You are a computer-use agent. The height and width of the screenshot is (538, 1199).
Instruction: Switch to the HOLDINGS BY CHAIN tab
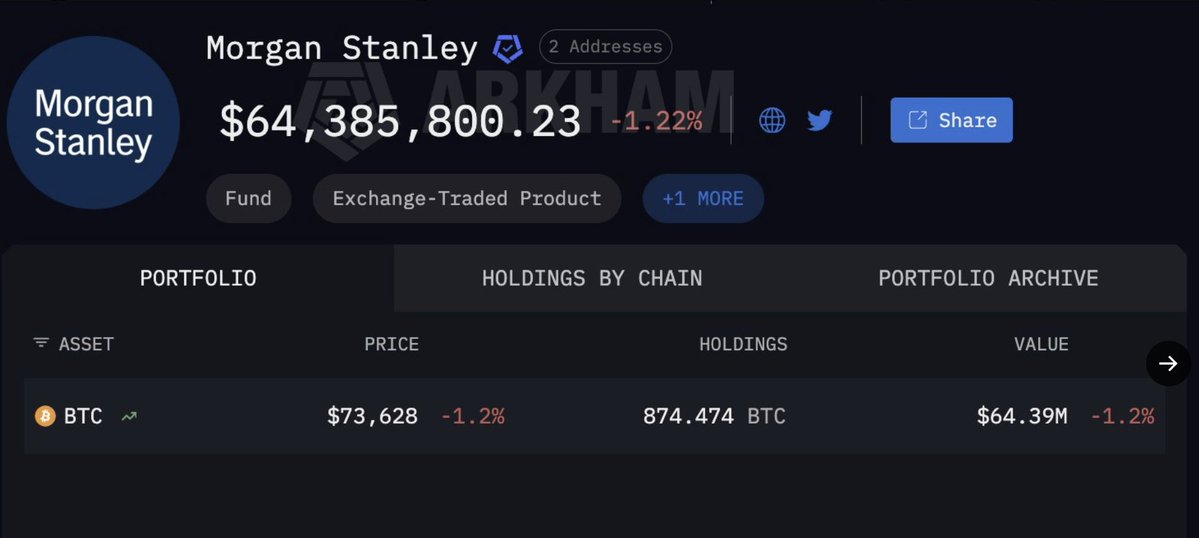click(x=592, y=279)
